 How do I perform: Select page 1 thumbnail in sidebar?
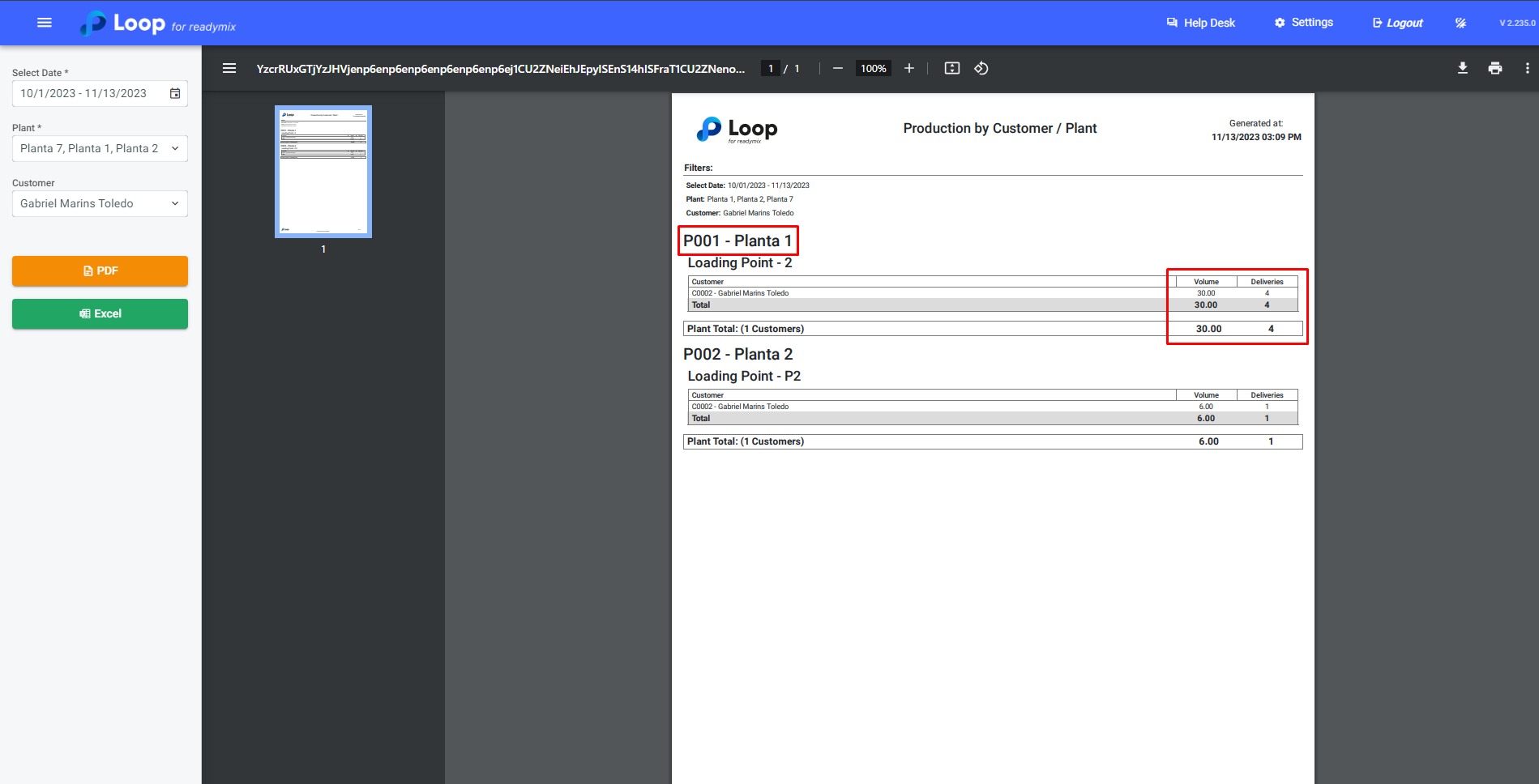[323, 172]
